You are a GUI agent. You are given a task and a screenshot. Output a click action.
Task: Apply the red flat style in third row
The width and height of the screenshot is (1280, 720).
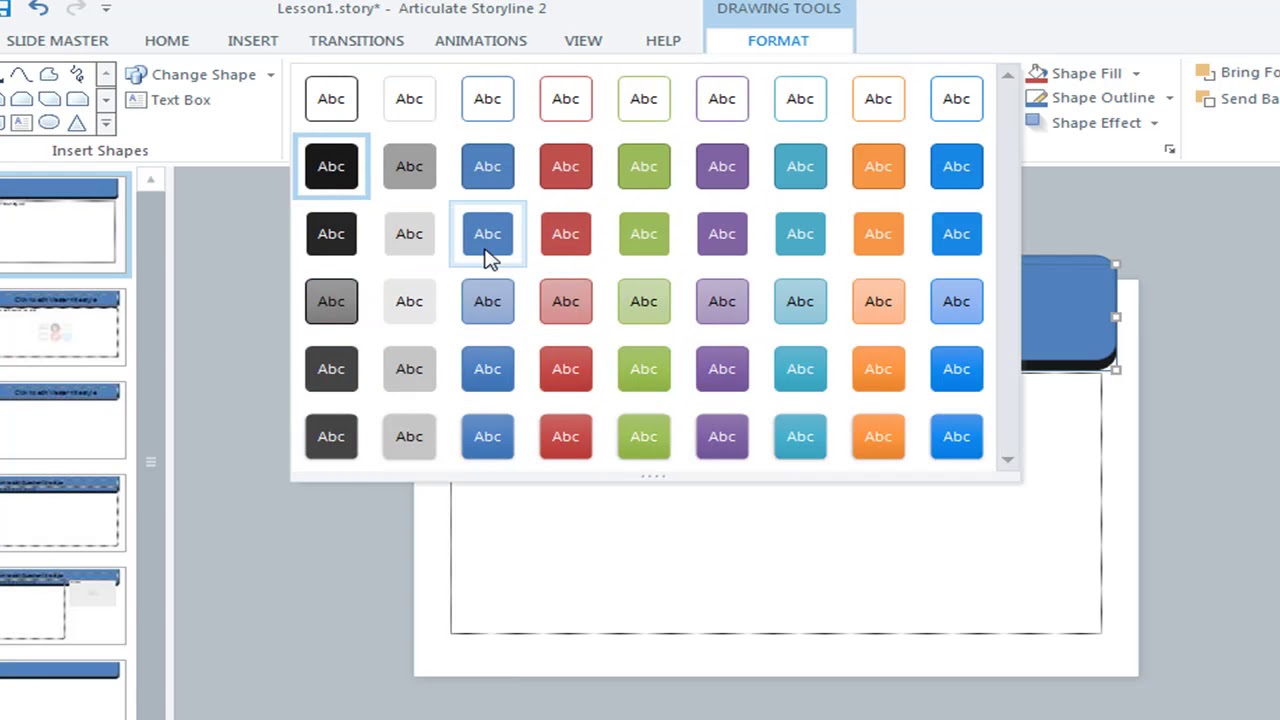click(566, 234)
